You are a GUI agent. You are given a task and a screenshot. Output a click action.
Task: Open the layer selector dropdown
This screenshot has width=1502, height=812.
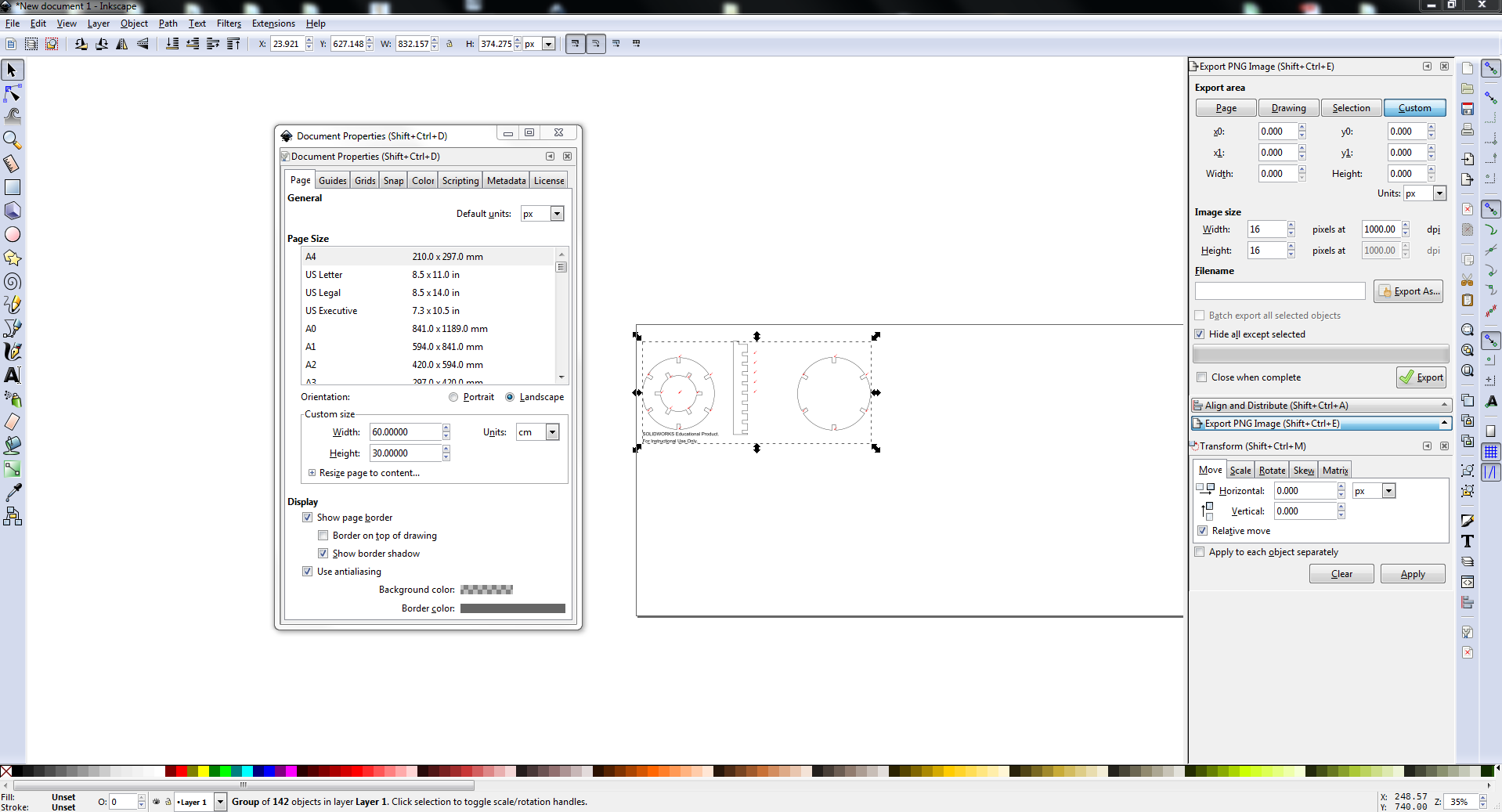[221, 802]
